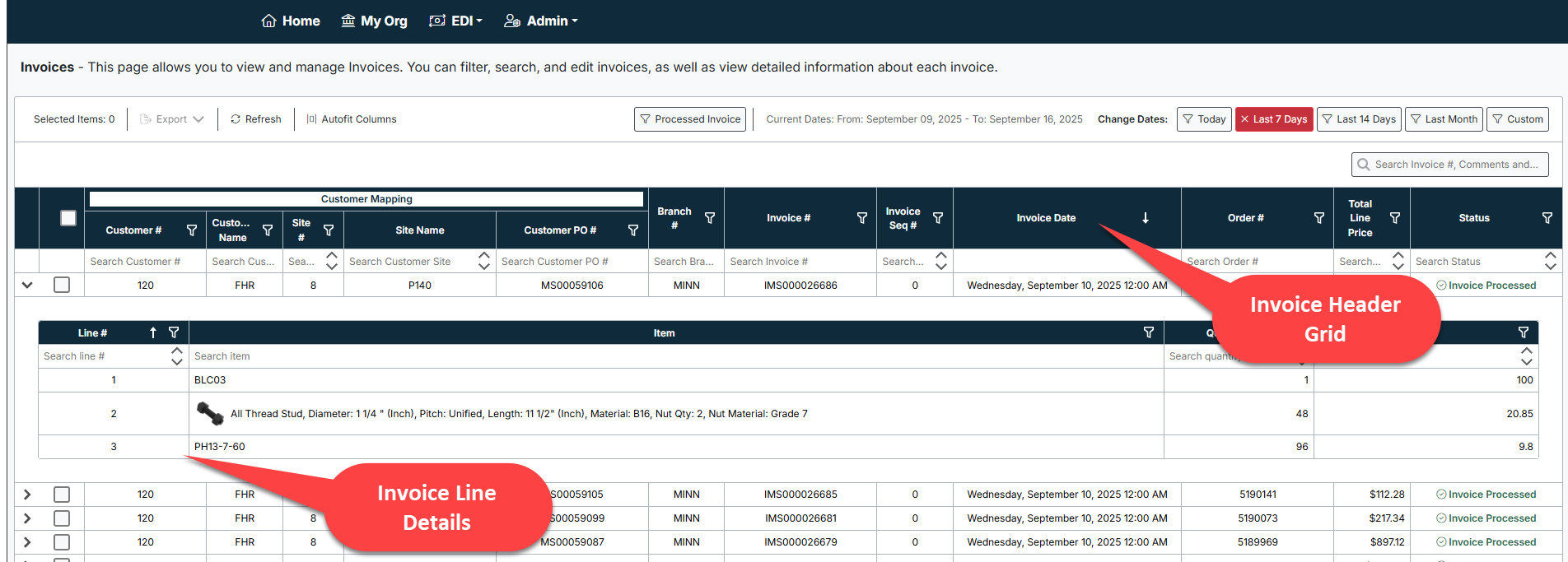Click the Refresh button
The image size is (1568, 562).
(x=256, y=119)
